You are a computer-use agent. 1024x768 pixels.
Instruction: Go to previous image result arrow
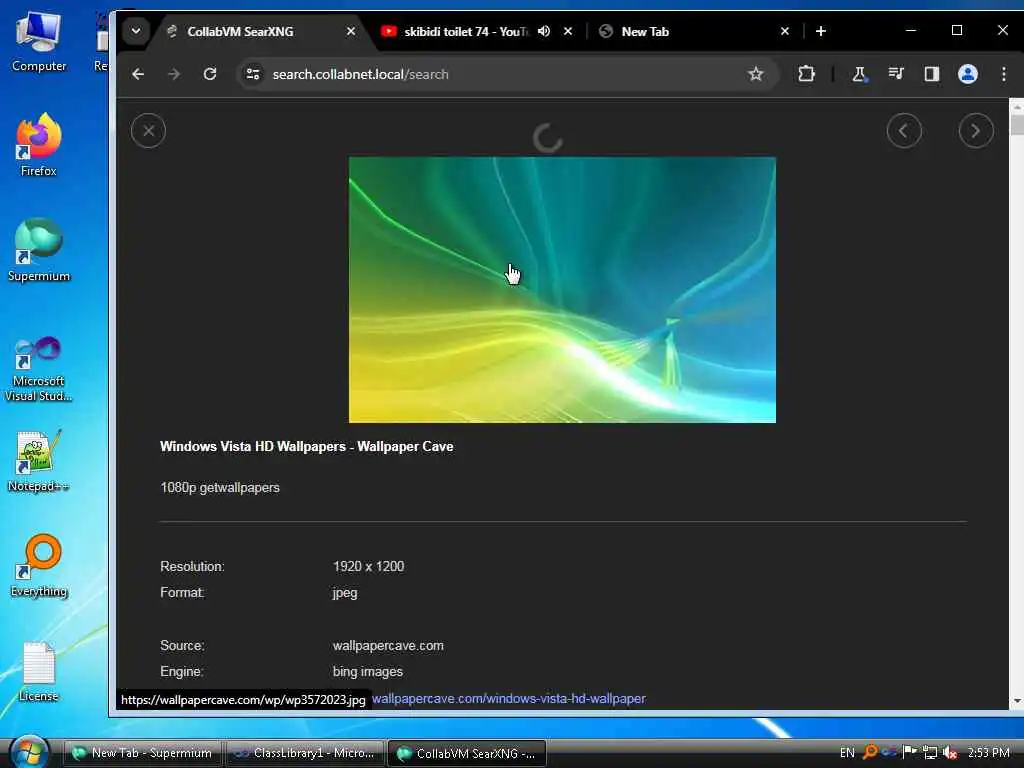(904, 131)
